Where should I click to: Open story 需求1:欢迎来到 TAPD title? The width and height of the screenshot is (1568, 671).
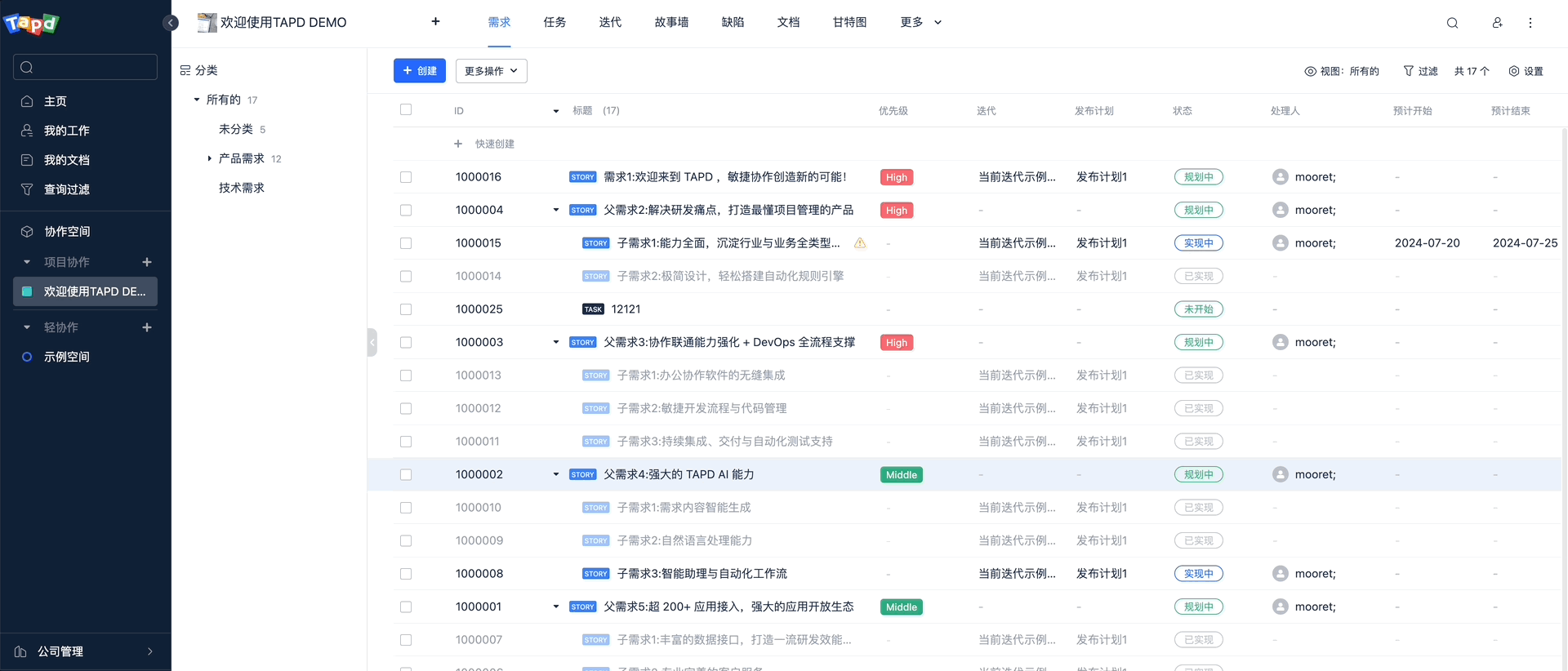(724, 177)
